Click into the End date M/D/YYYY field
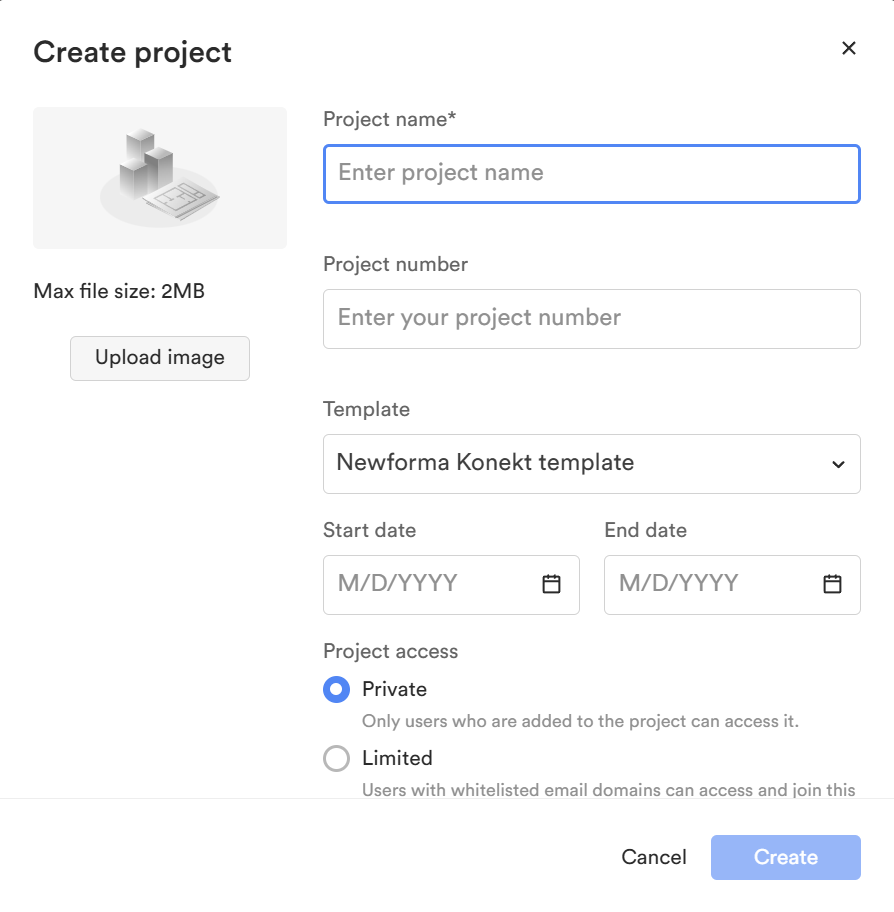The image size is (894, 912). click(x=710, y=585)
